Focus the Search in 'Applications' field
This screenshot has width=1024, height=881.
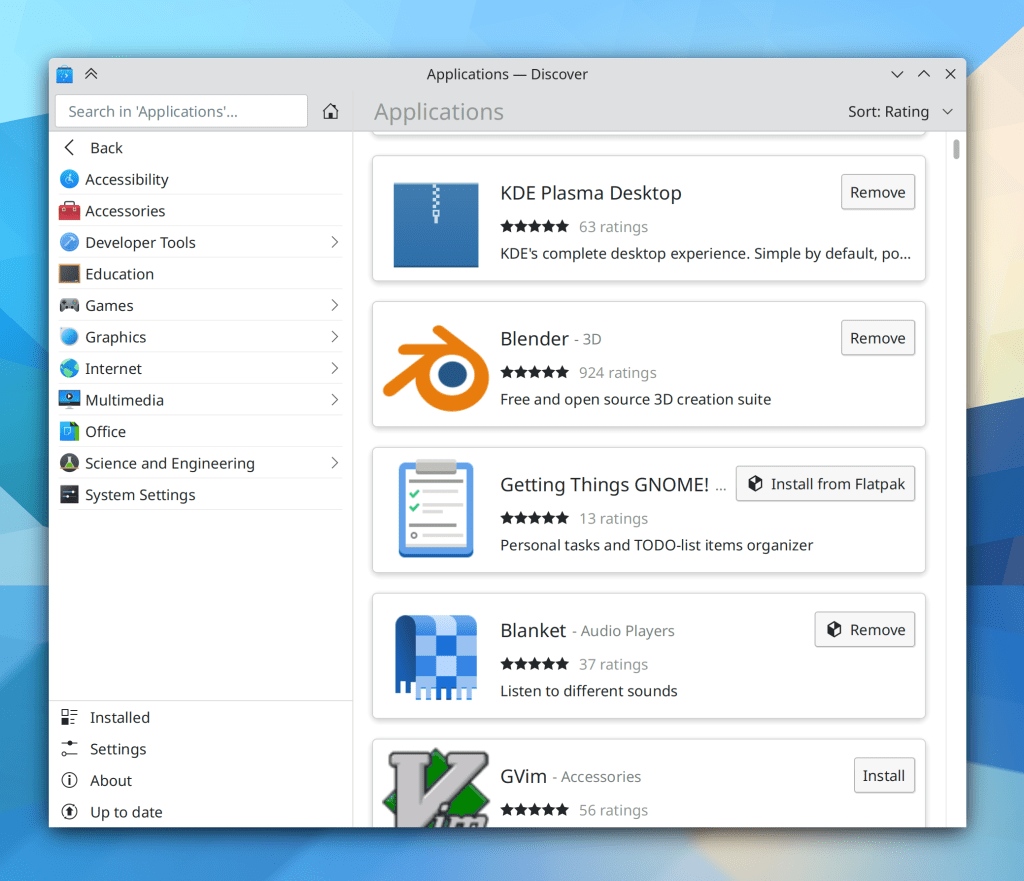tap(181, 112)
